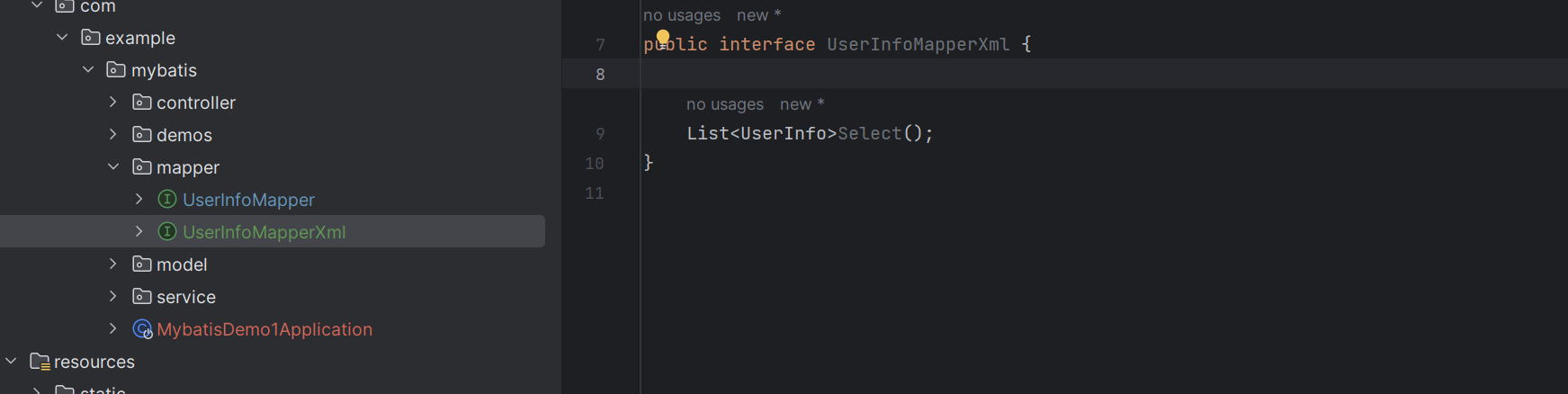Collapse the example package folder
Viewport: 1568px width, 394px height.
pos(62,38)
